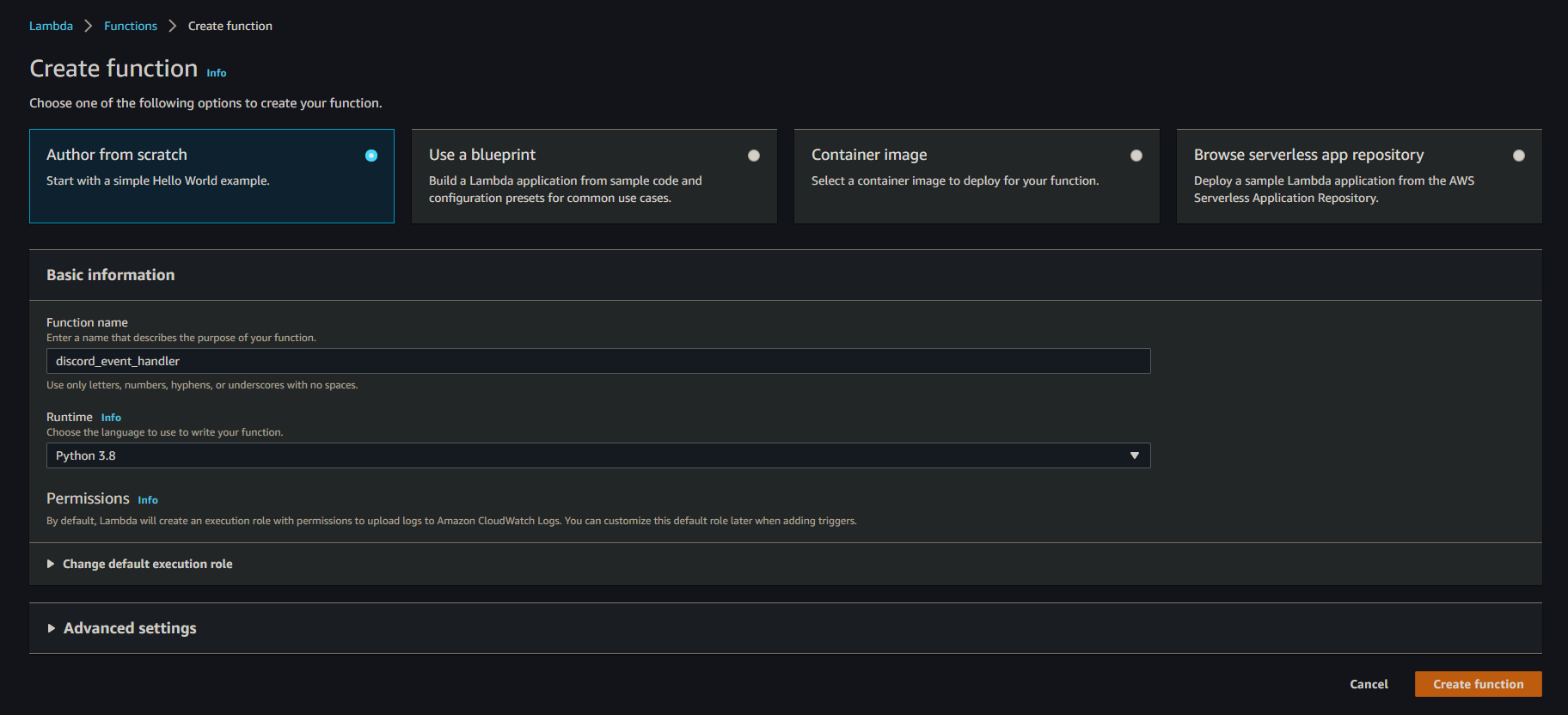Viewport: 1568px width, 715px height.
Task: Open Info link beside Permissions heading
Action: (x=148, y=500)
